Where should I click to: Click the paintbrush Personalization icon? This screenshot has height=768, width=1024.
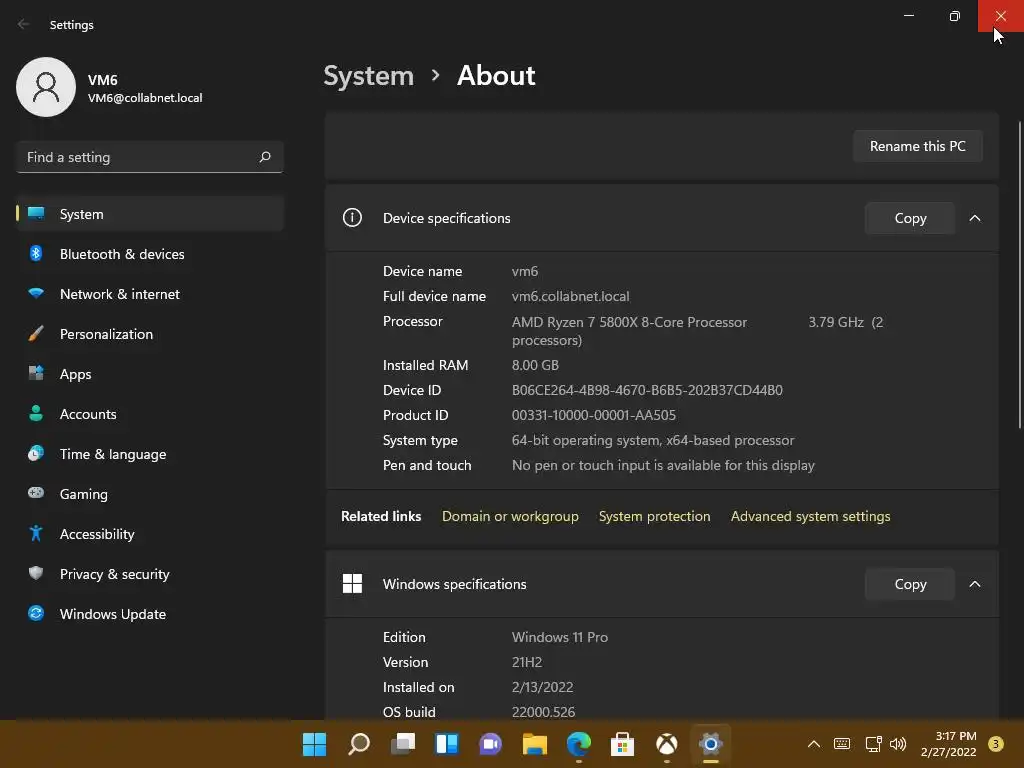tap(36, 333)
